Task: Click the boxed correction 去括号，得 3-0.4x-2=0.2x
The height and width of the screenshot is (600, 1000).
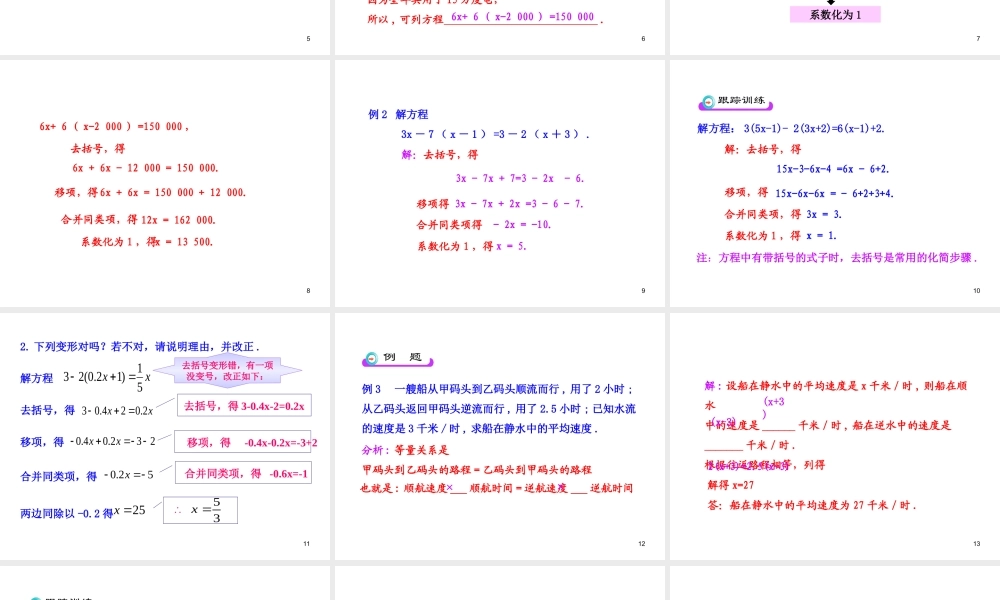Action: [x=243, y=405]
